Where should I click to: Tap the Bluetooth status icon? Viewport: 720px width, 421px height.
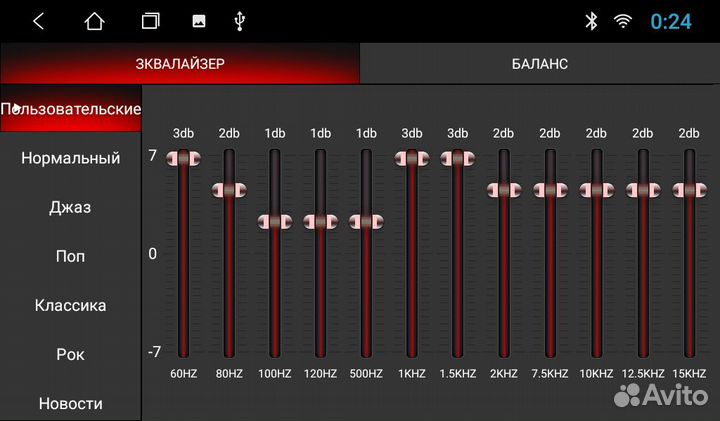point(591,21)
